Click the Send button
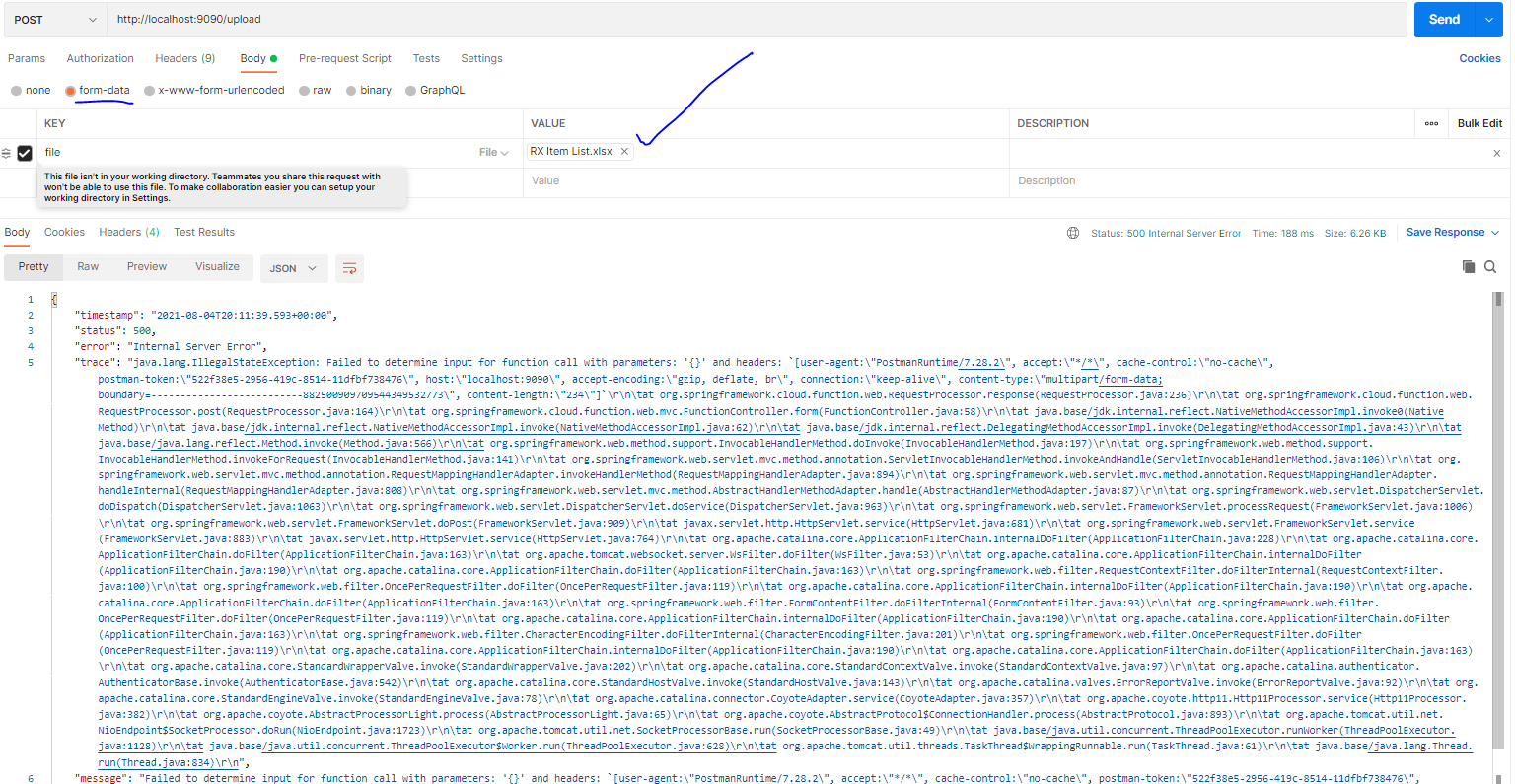This screenshot has height=784, width=1515. (1444, 20)
